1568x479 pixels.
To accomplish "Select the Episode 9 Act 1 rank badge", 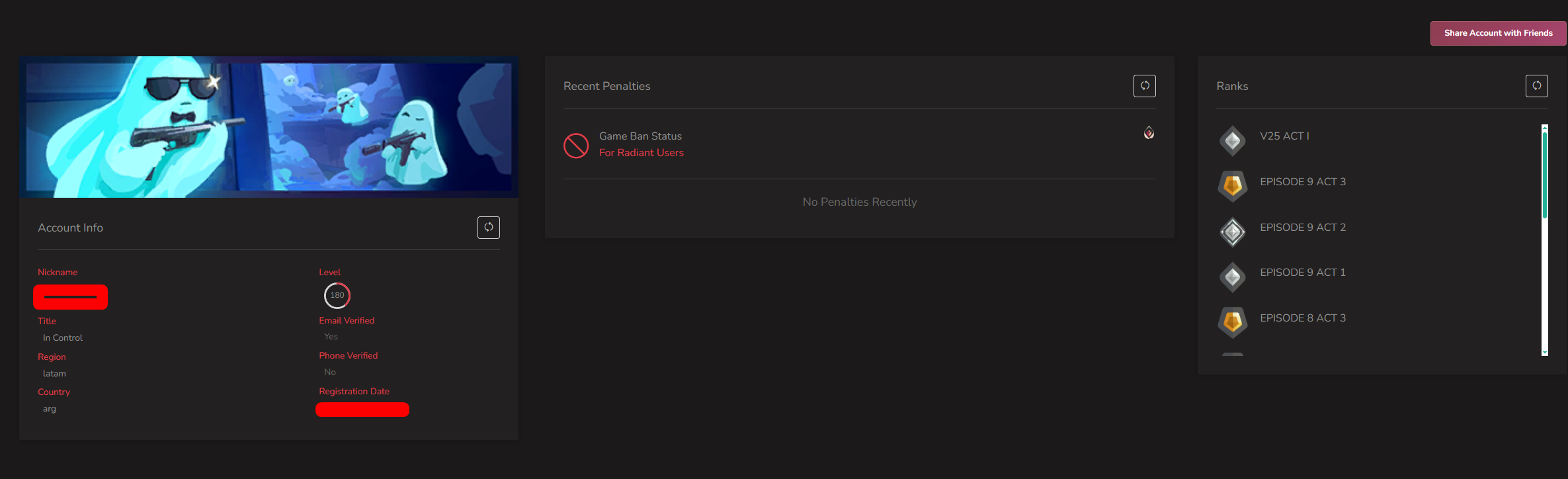I will coord(1233,277).
